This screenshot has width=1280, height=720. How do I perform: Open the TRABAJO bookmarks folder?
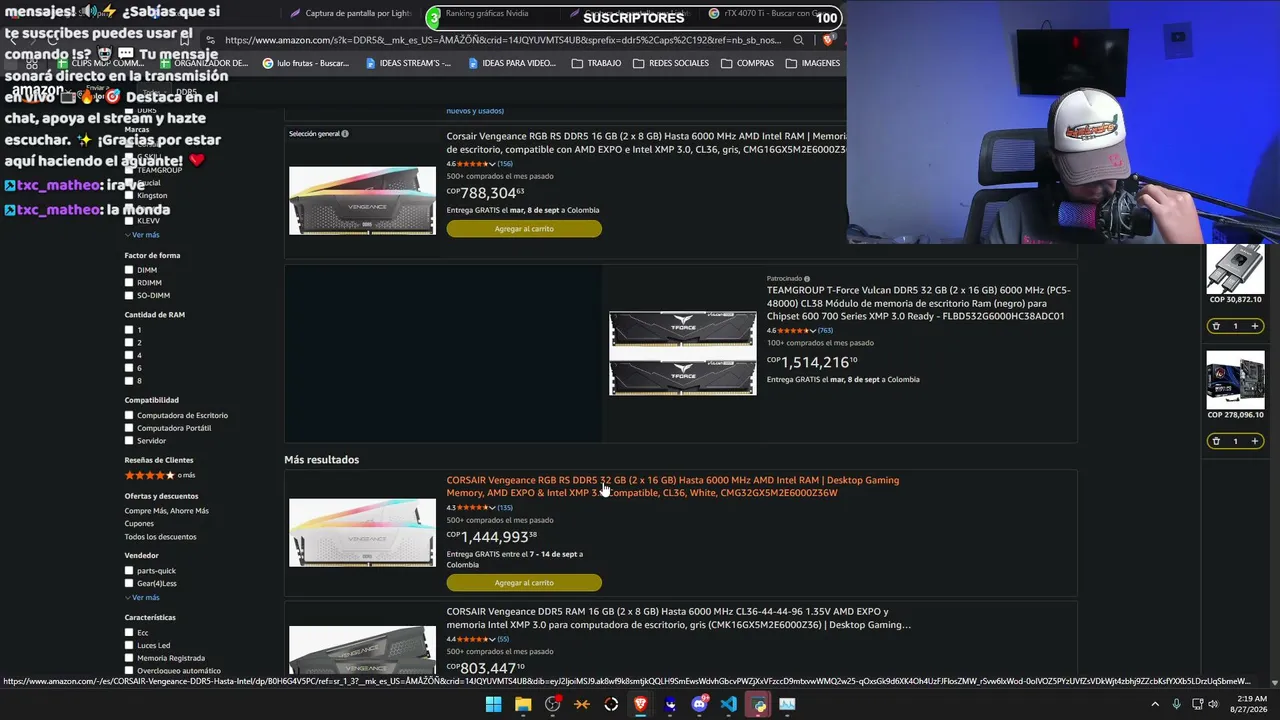click(x=596, y=63)
